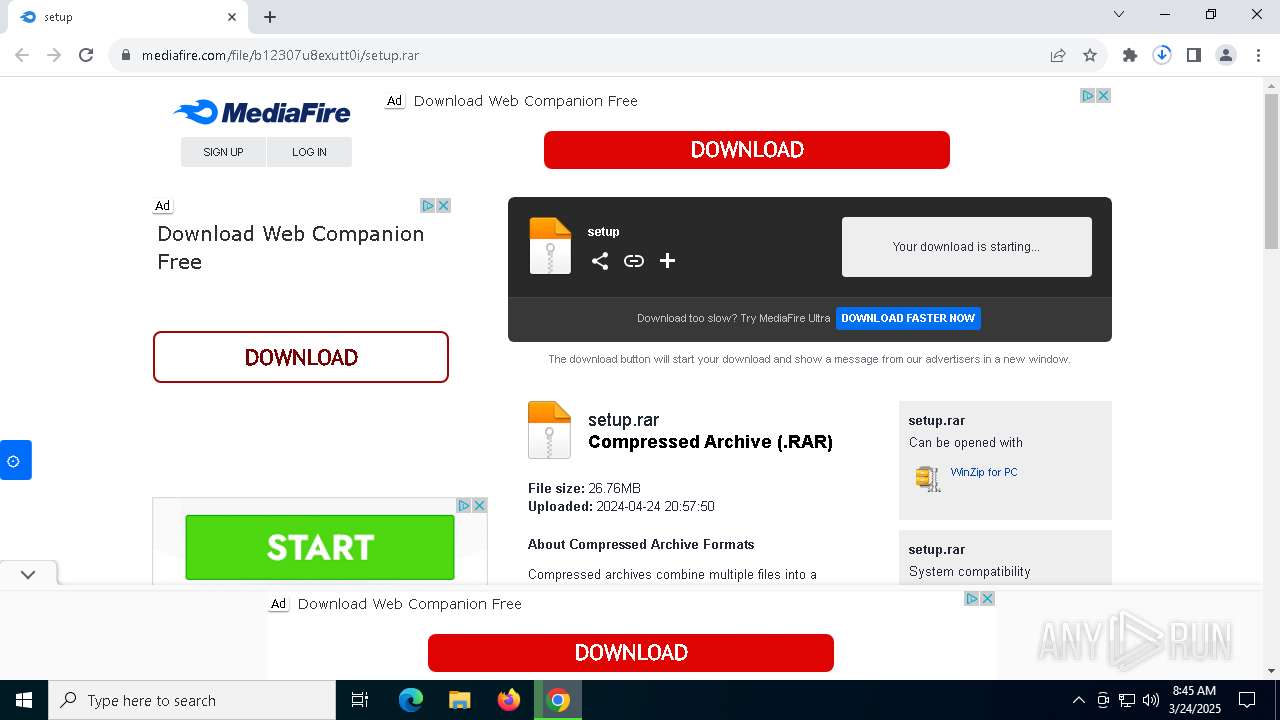
Task: Open Firefox from taskbar
Action: click(x=509, y=700)
